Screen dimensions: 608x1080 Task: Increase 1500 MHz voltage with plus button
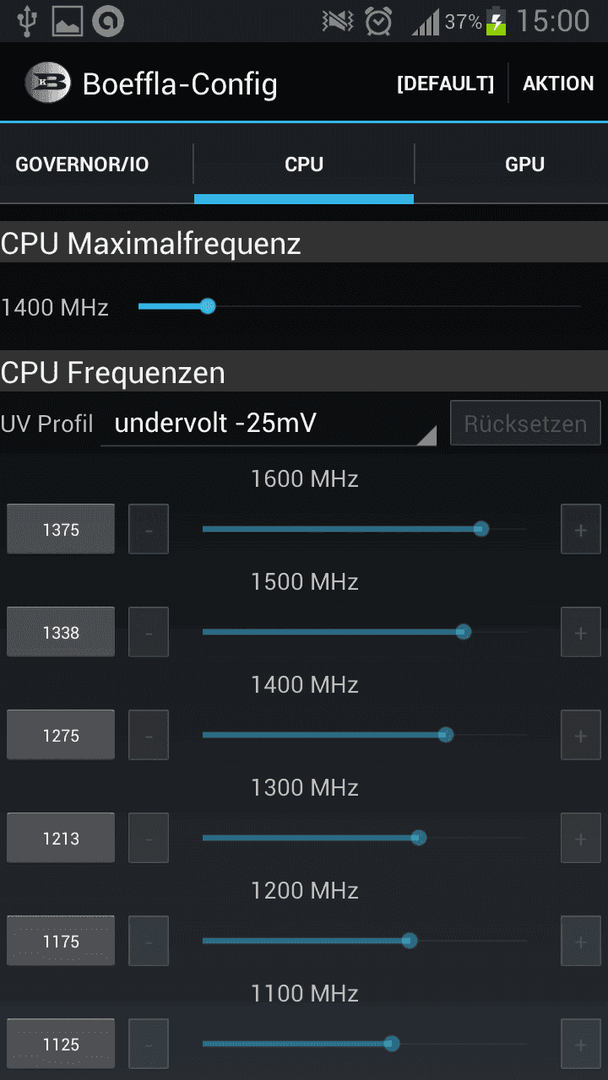580,632
